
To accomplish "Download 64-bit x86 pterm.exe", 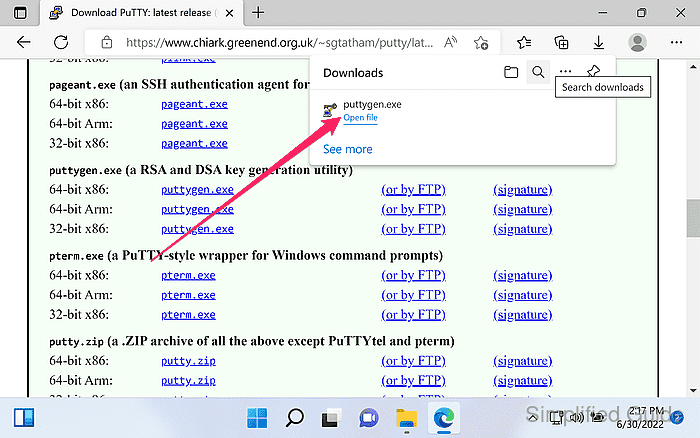I will pyautogui.click(x=188, y=275).
